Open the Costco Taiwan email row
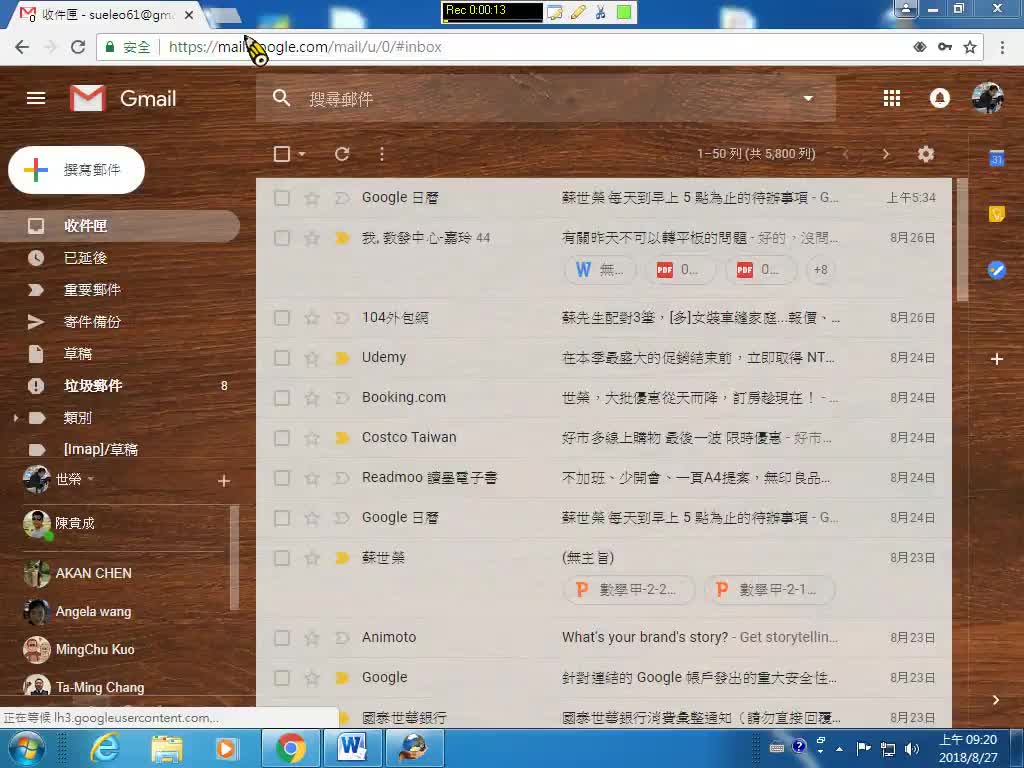Image resolution: width=1024 pixels, height=768 pixels. [x=604, y=438]
